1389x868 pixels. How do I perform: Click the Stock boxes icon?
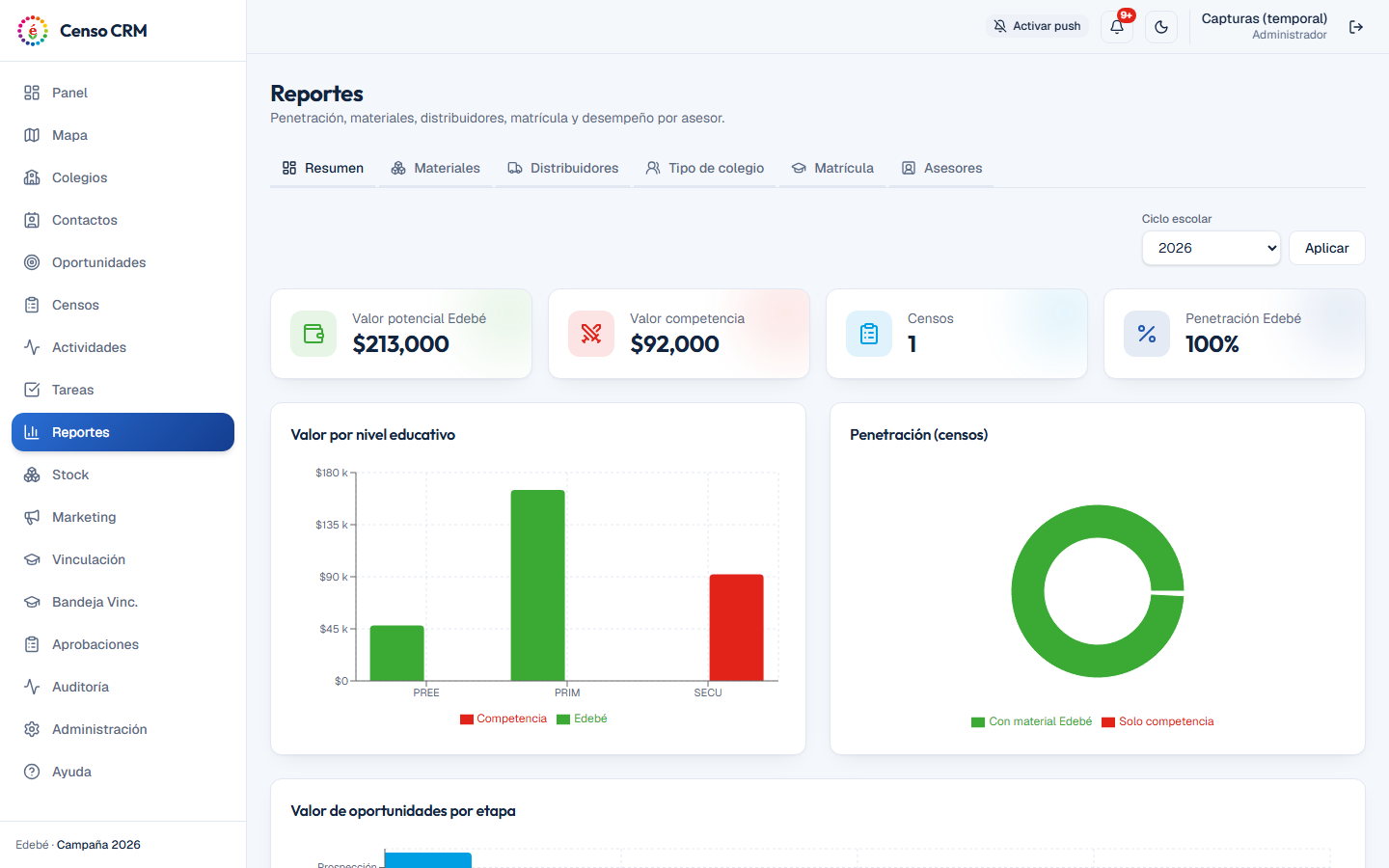[32, 475]
